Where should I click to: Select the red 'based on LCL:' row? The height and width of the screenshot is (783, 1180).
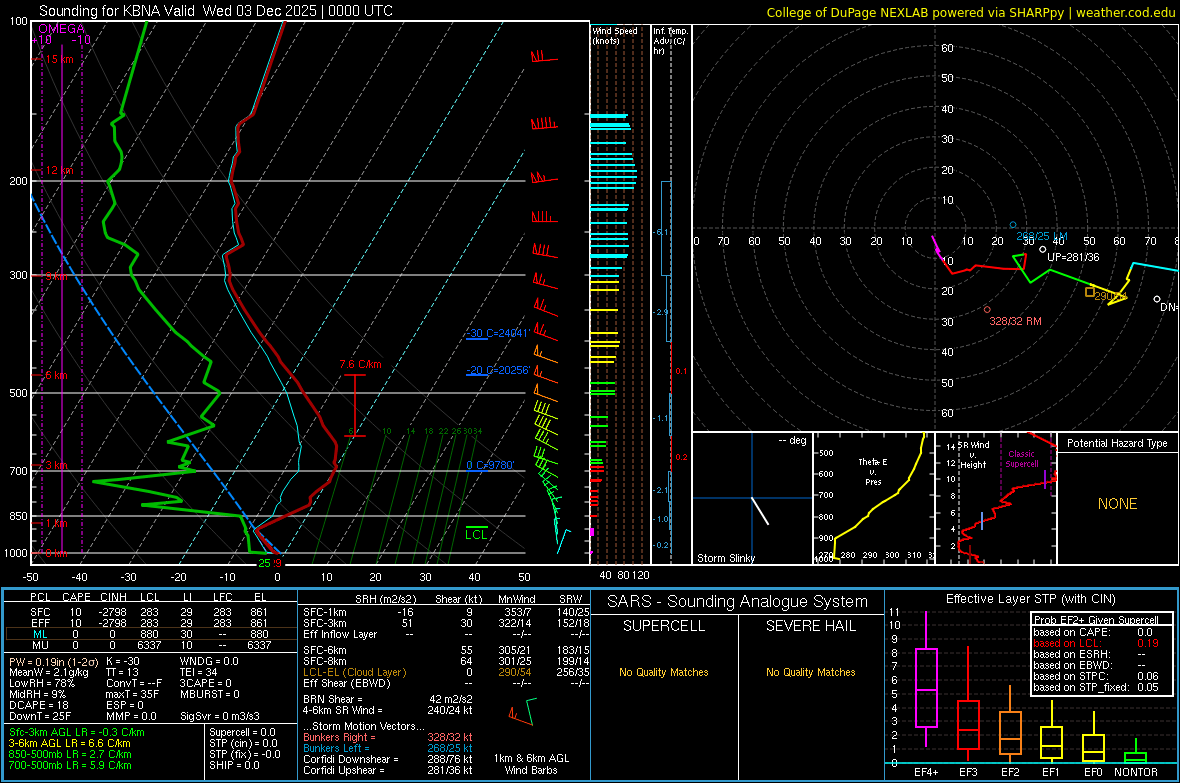coord(1096,643)
